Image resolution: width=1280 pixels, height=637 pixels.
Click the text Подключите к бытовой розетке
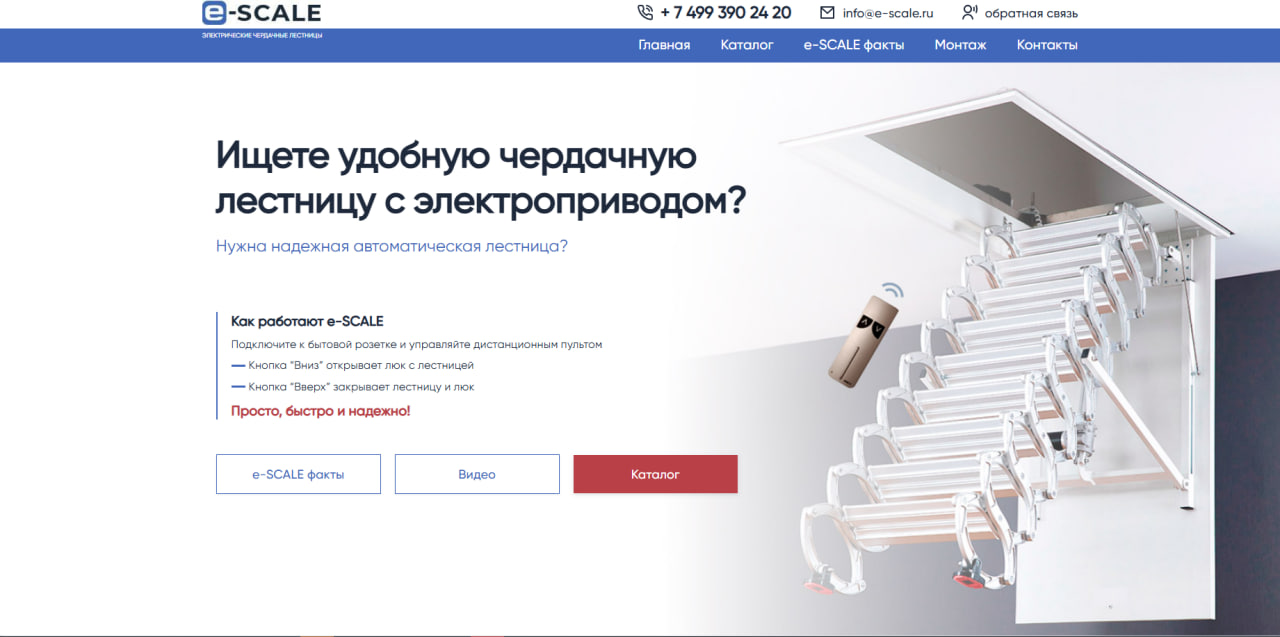click(416, 344)
